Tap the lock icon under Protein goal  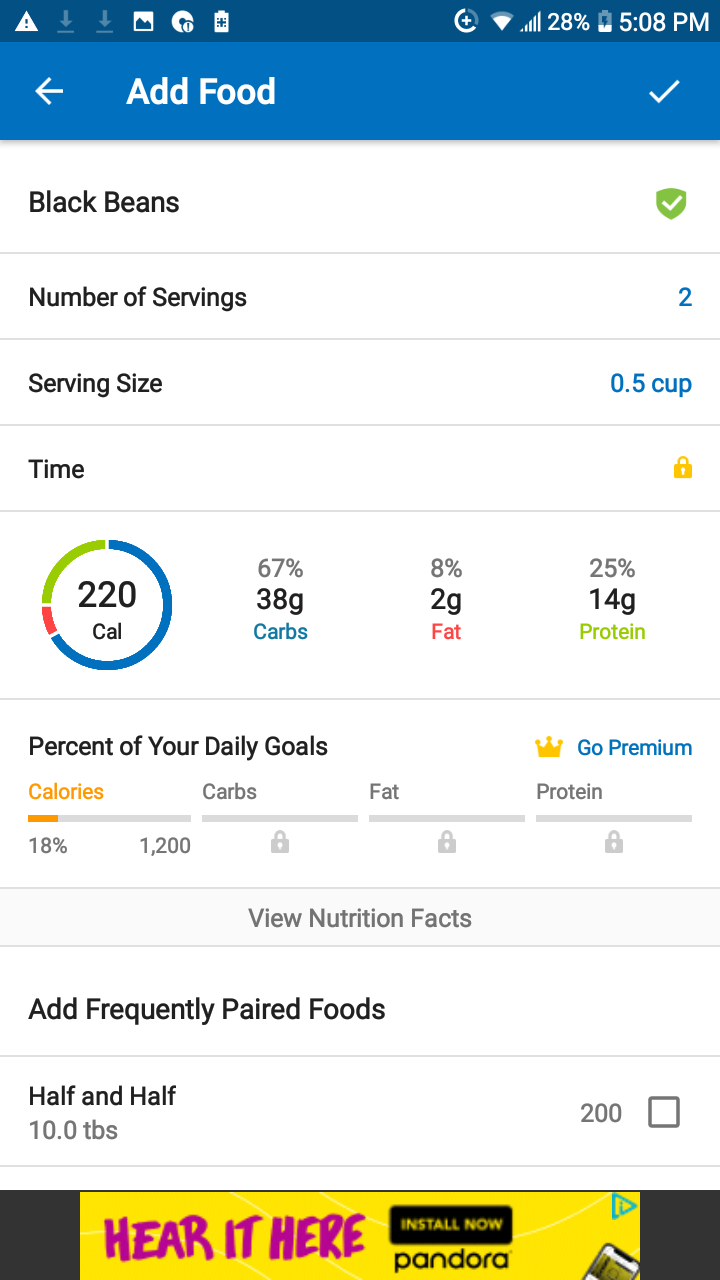pos(614,842)
